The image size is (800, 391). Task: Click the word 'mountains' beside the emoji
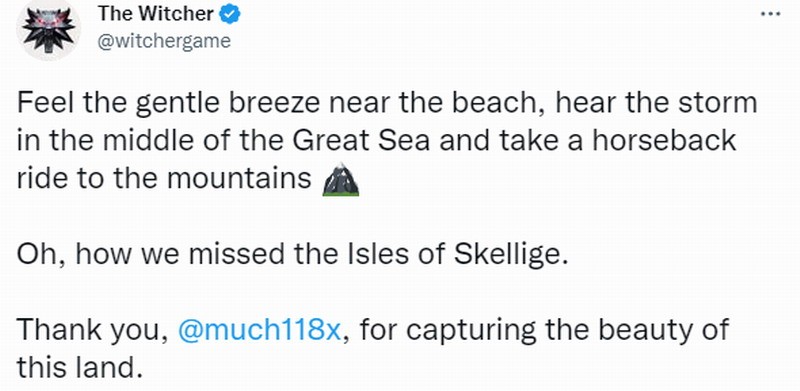point(239,178)
